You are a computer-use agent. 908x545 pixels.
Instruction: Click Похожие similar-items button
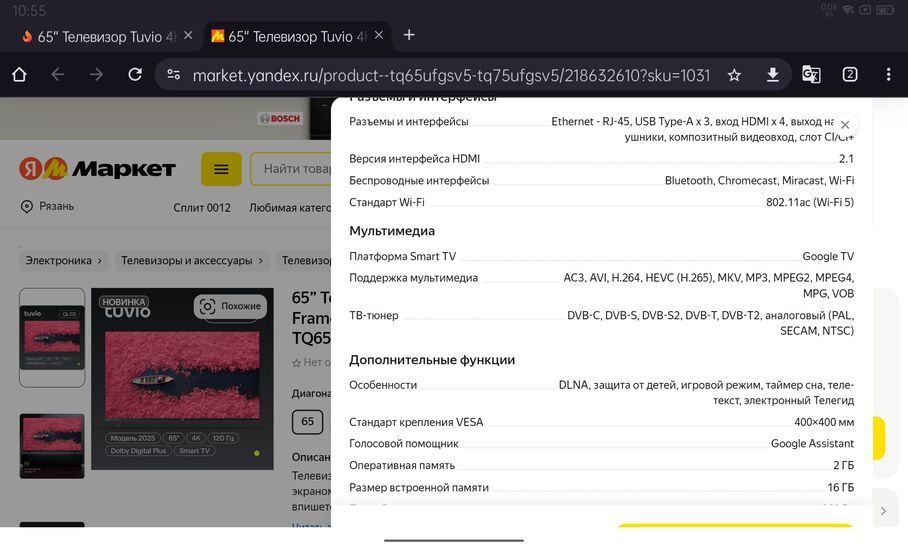[230, 306]
